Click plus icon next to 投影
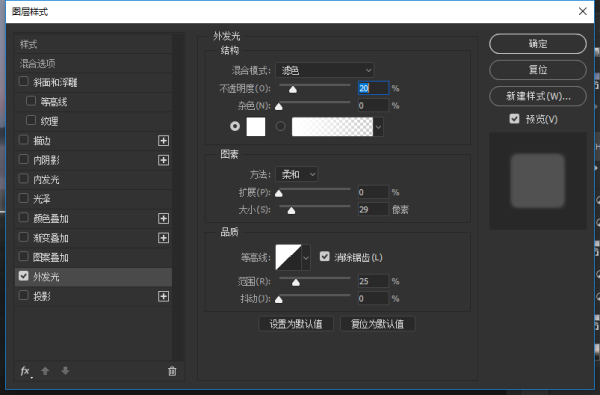The width and height of the screenshot is (600, 395). (163, 296)
